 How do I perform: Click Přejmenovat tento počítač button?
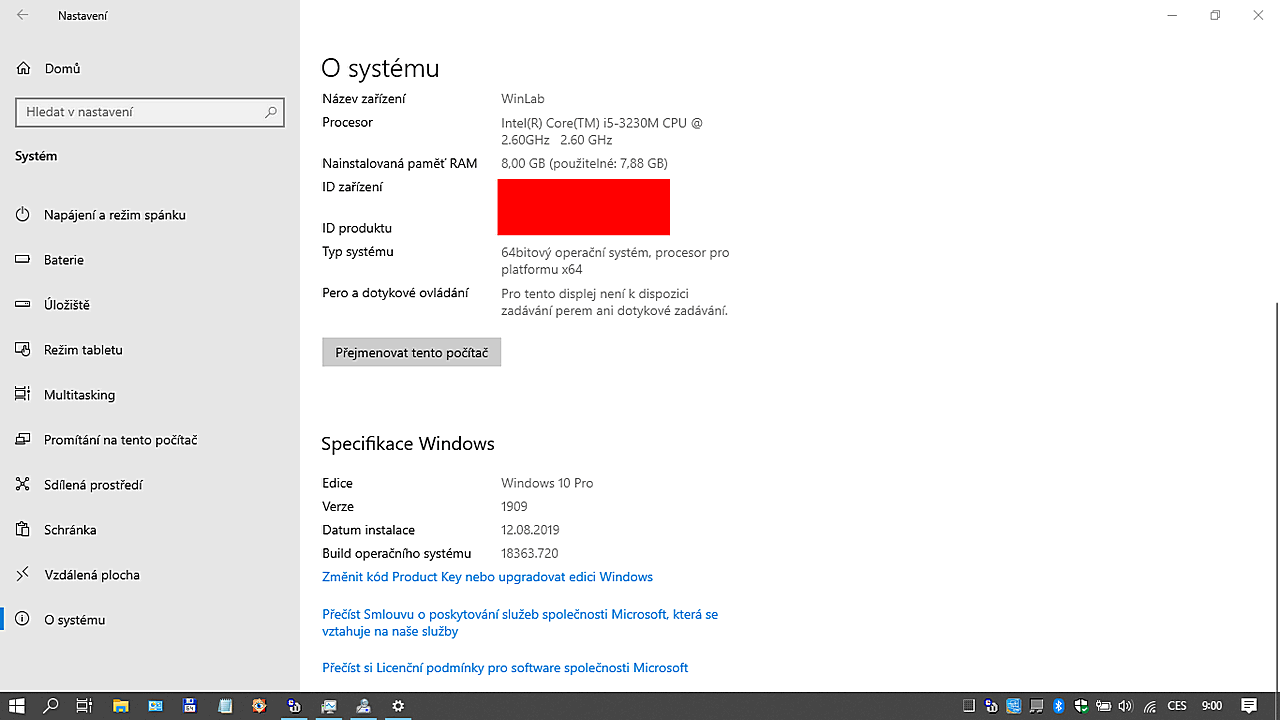pyautogui.click(x=411, y=353)
